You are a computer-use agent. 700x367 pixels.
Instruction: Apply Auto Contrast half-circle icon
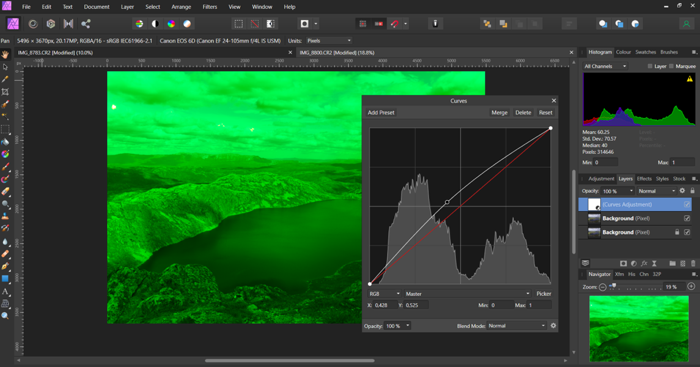click(x=155, y=24)
